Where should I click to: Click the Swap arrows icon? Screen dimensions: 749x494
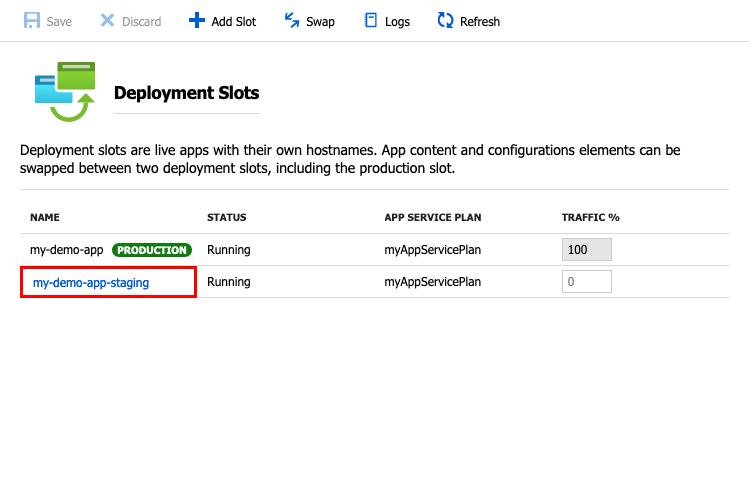[x=292, y=20]
